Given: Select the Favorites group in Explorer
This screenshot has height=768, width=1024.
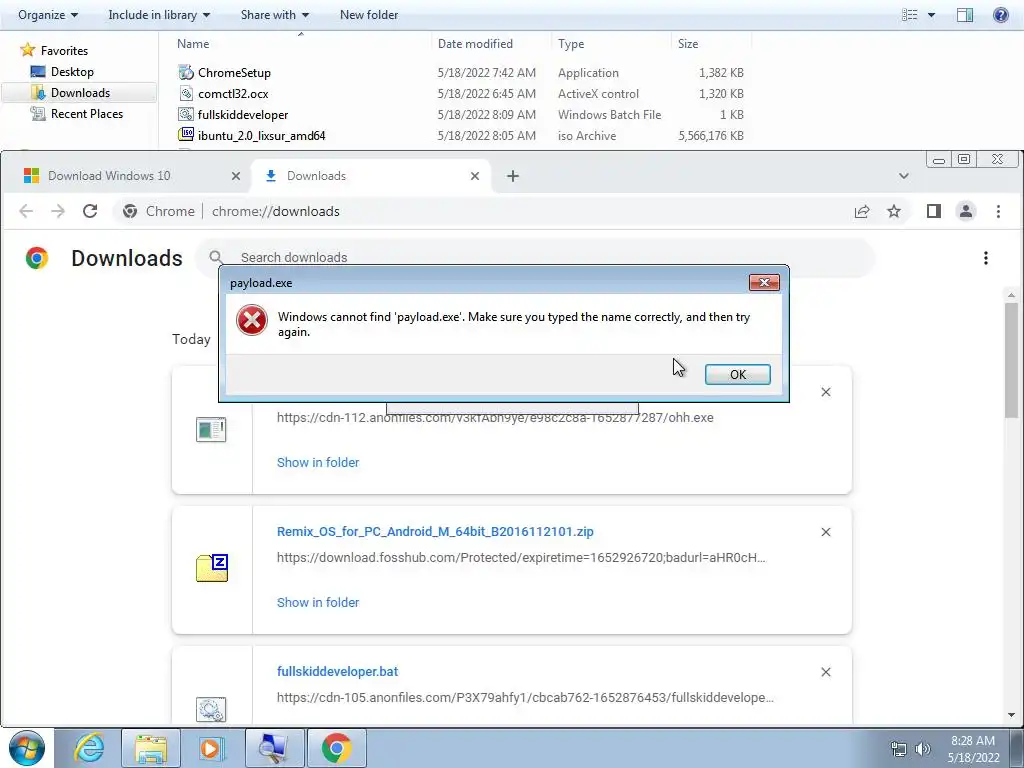Looking at the screenshot, I should click(x=64, y=50).
